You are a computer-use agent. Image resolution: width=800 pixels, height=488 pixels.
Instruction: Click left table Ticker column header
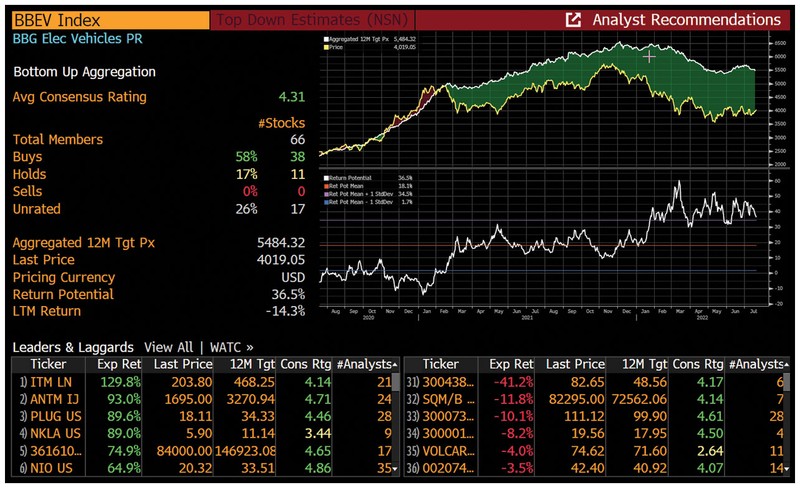(x=48, y=364)
